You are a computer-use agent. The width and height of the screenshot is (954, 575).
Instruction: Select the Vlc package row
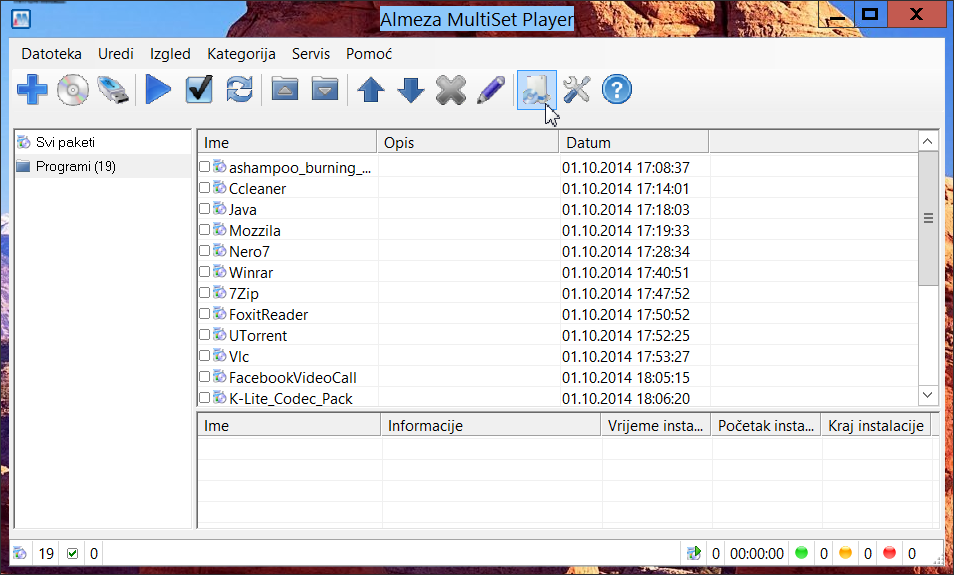pos(558,356)
